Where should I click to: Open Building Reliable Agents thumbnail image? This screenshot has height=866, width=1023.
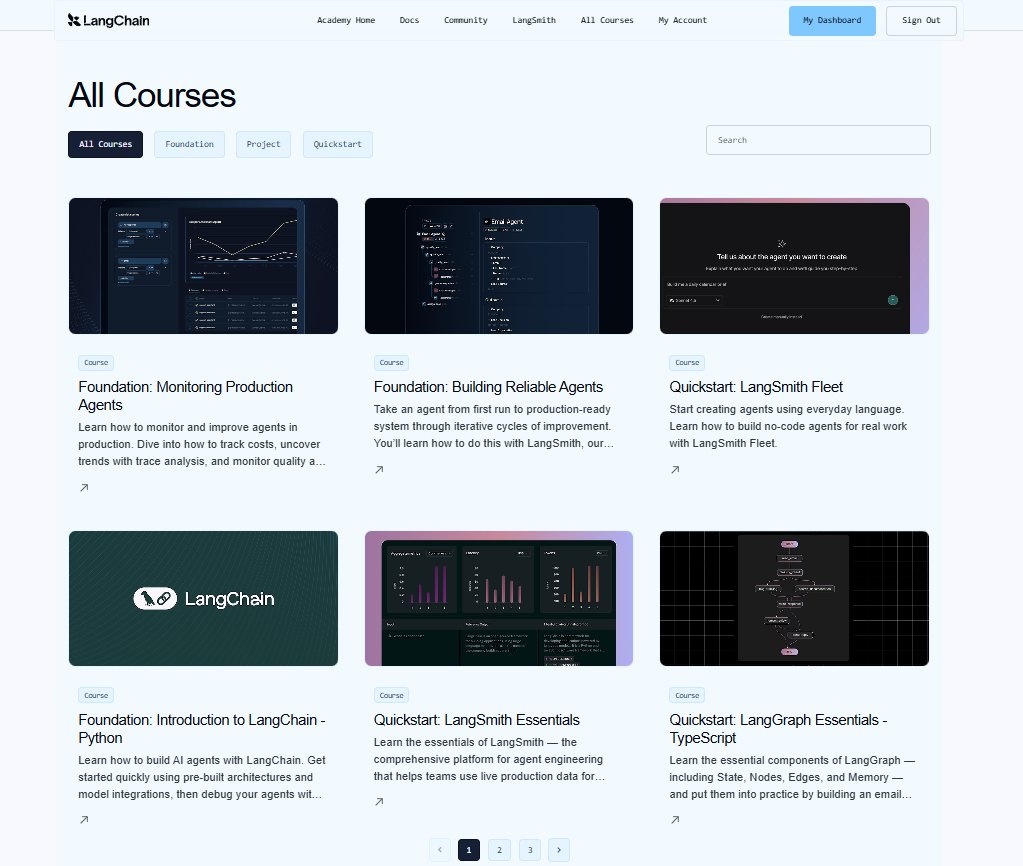pos(499,266)
